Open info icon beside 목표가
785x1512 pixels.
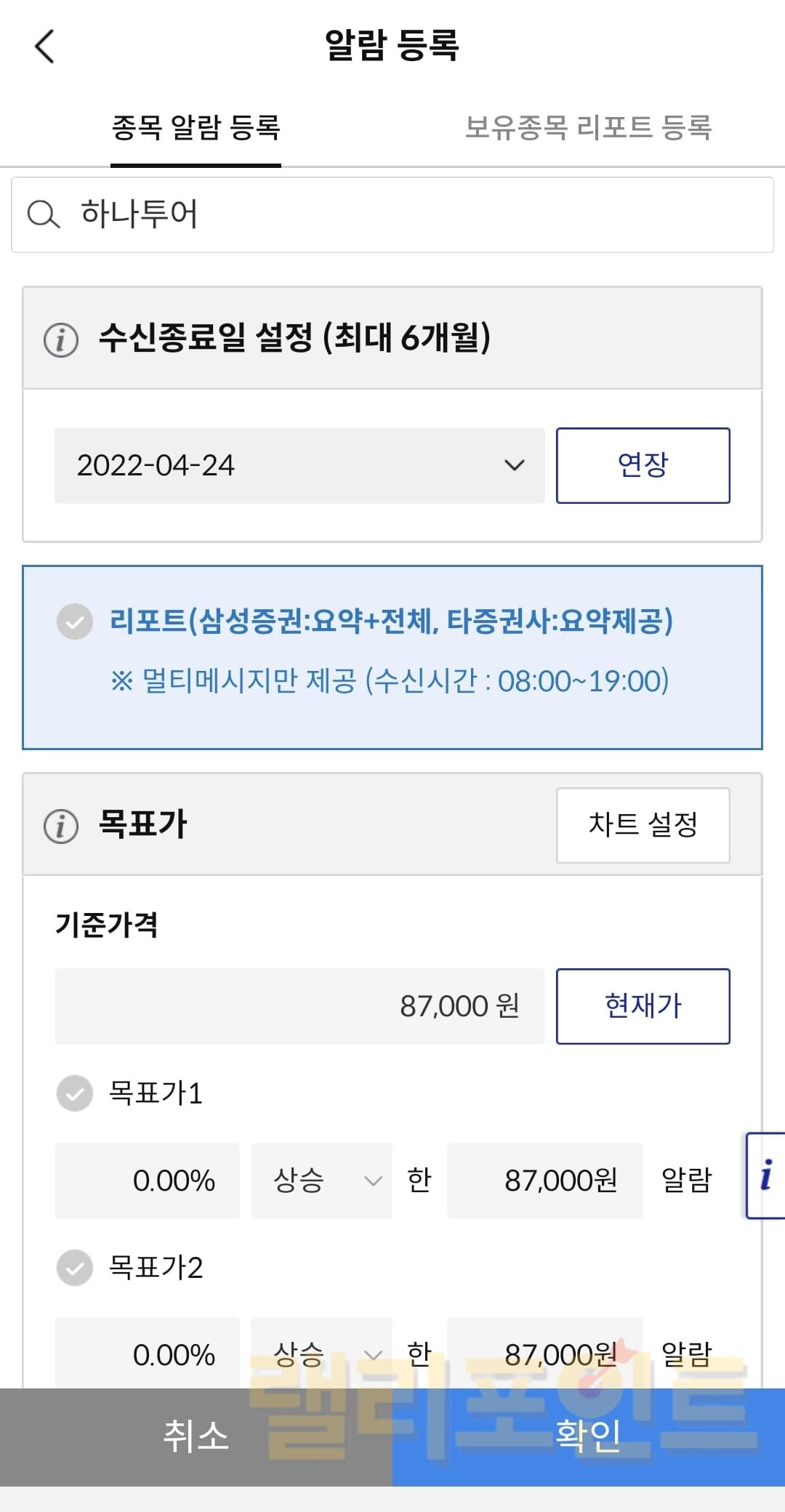pos(61,827)
